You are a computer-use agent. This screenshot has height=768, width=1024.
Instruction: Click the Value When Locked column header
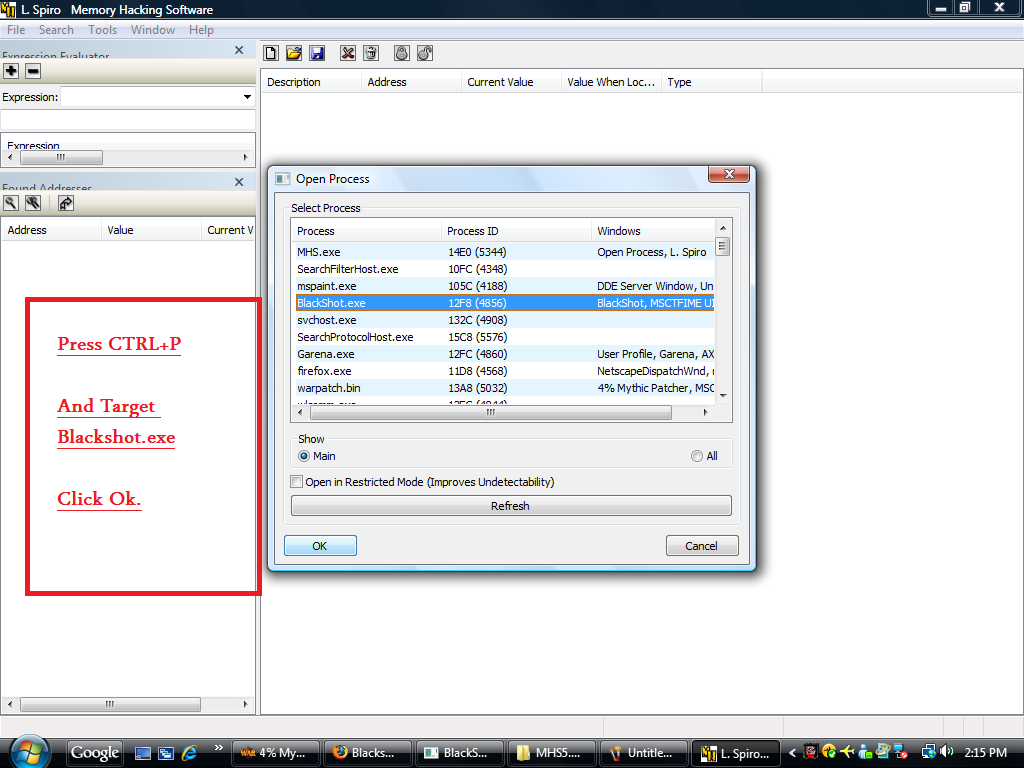point(611,82)
